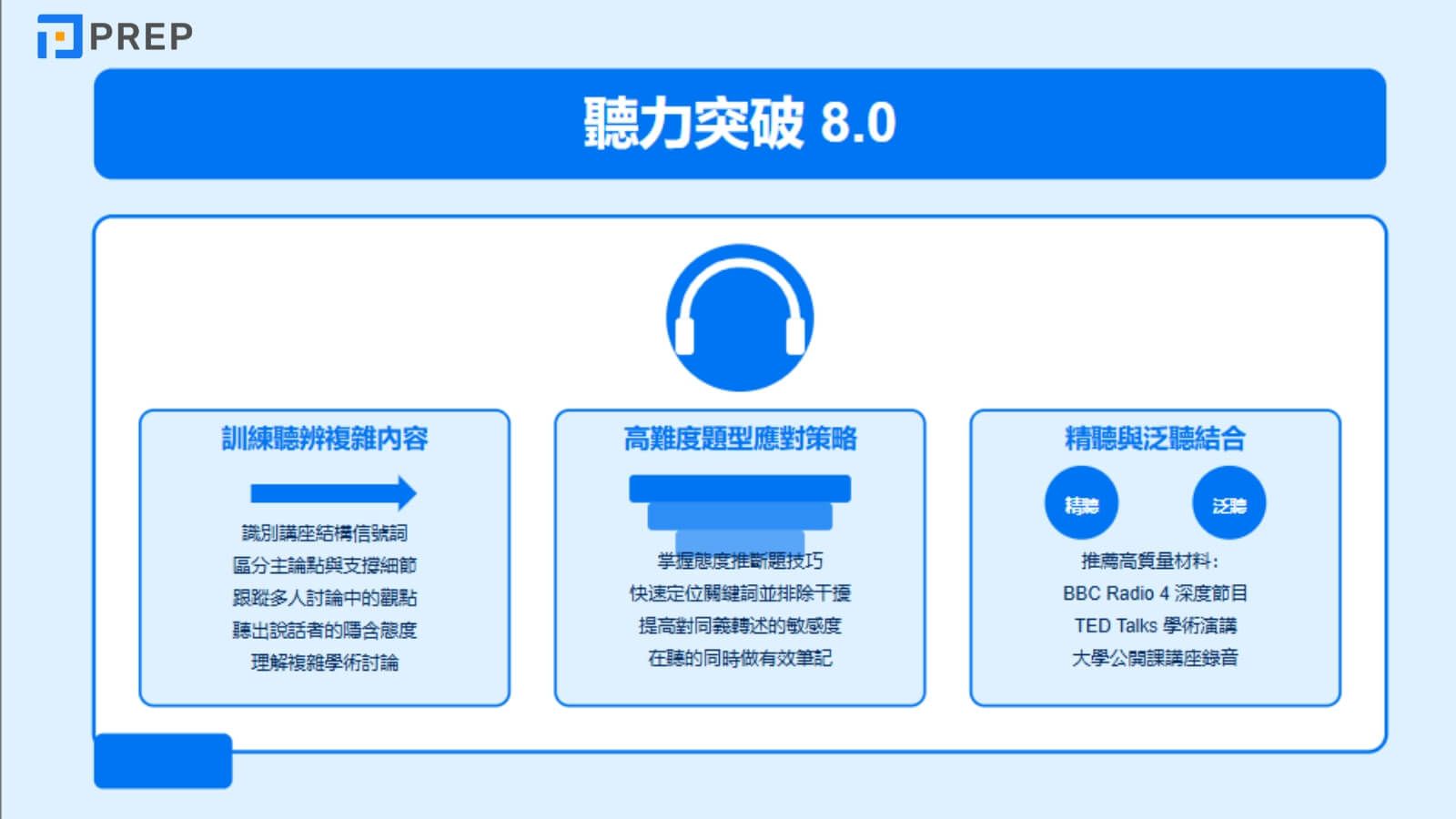
Task: Click the text 推薦高質量材料:
Action: tap(1150, 561)
